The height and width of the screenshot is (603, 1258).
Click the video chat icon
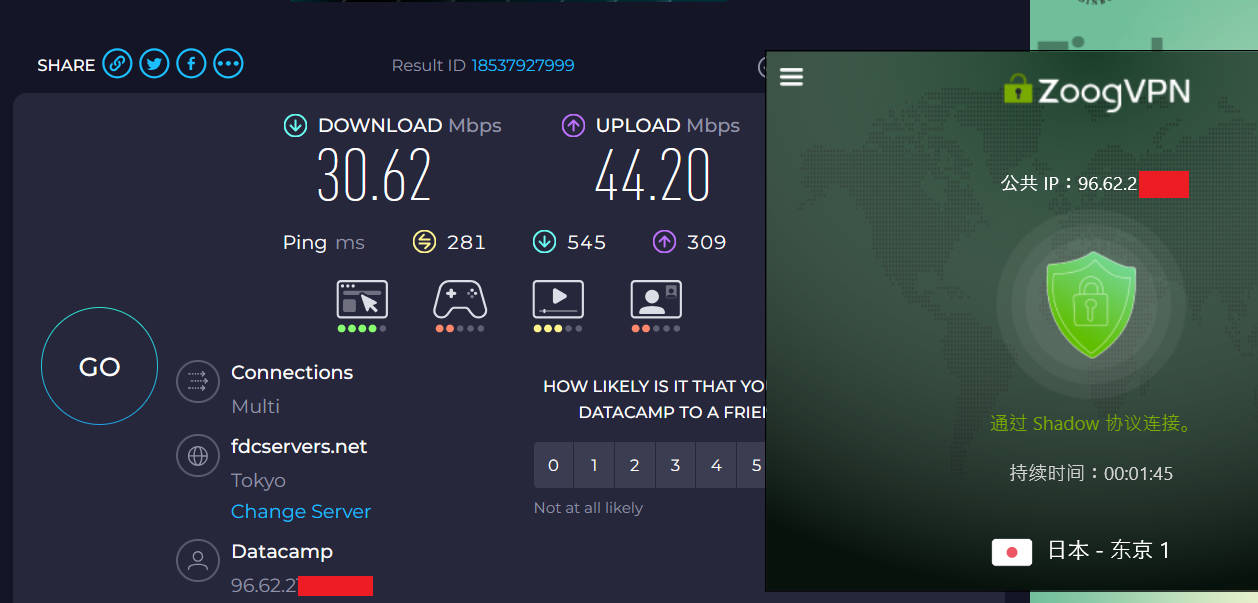pyautogui.click(x=656, y=299)
